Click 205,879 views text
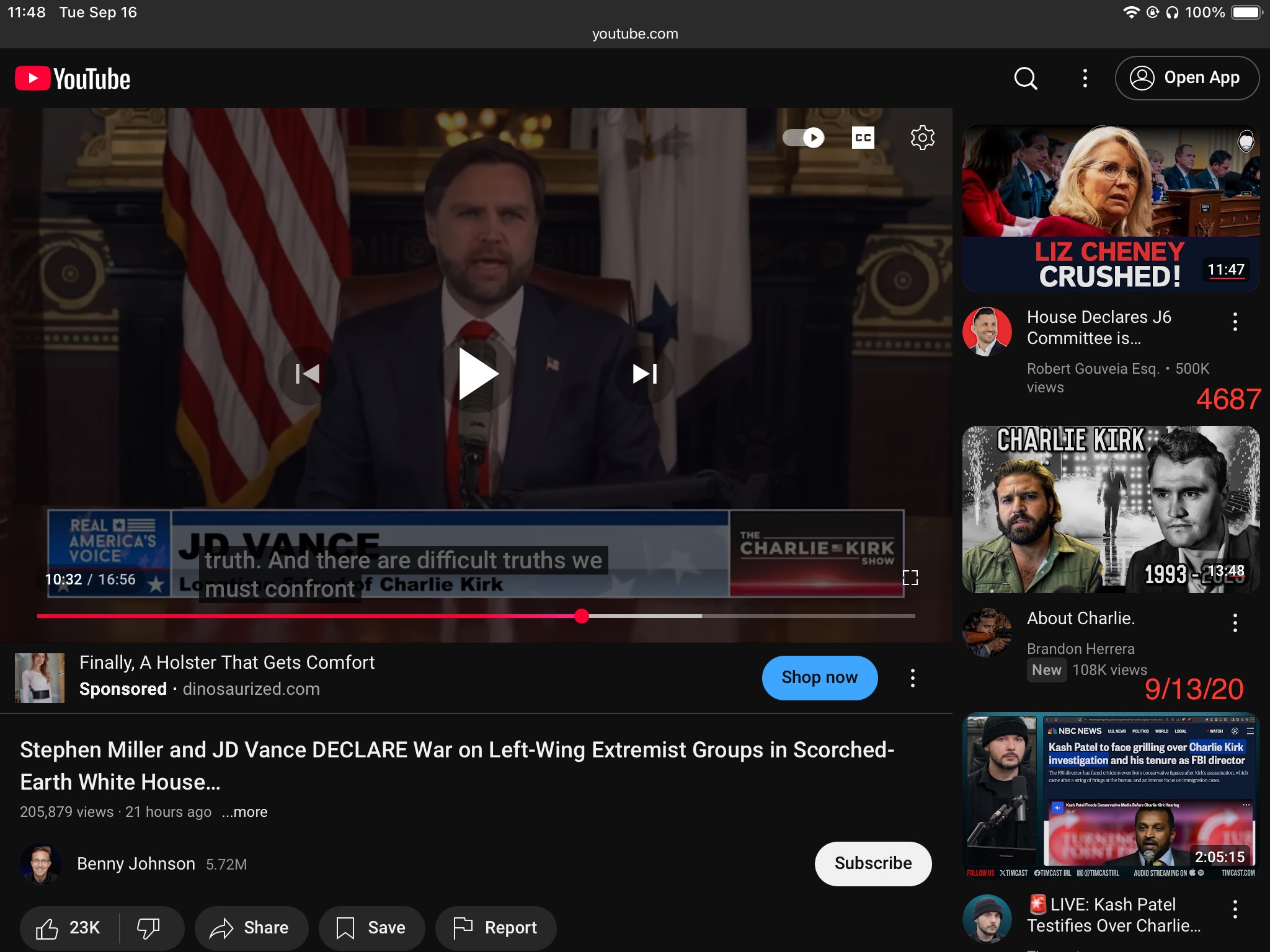1270x952 pixels. 67,811
